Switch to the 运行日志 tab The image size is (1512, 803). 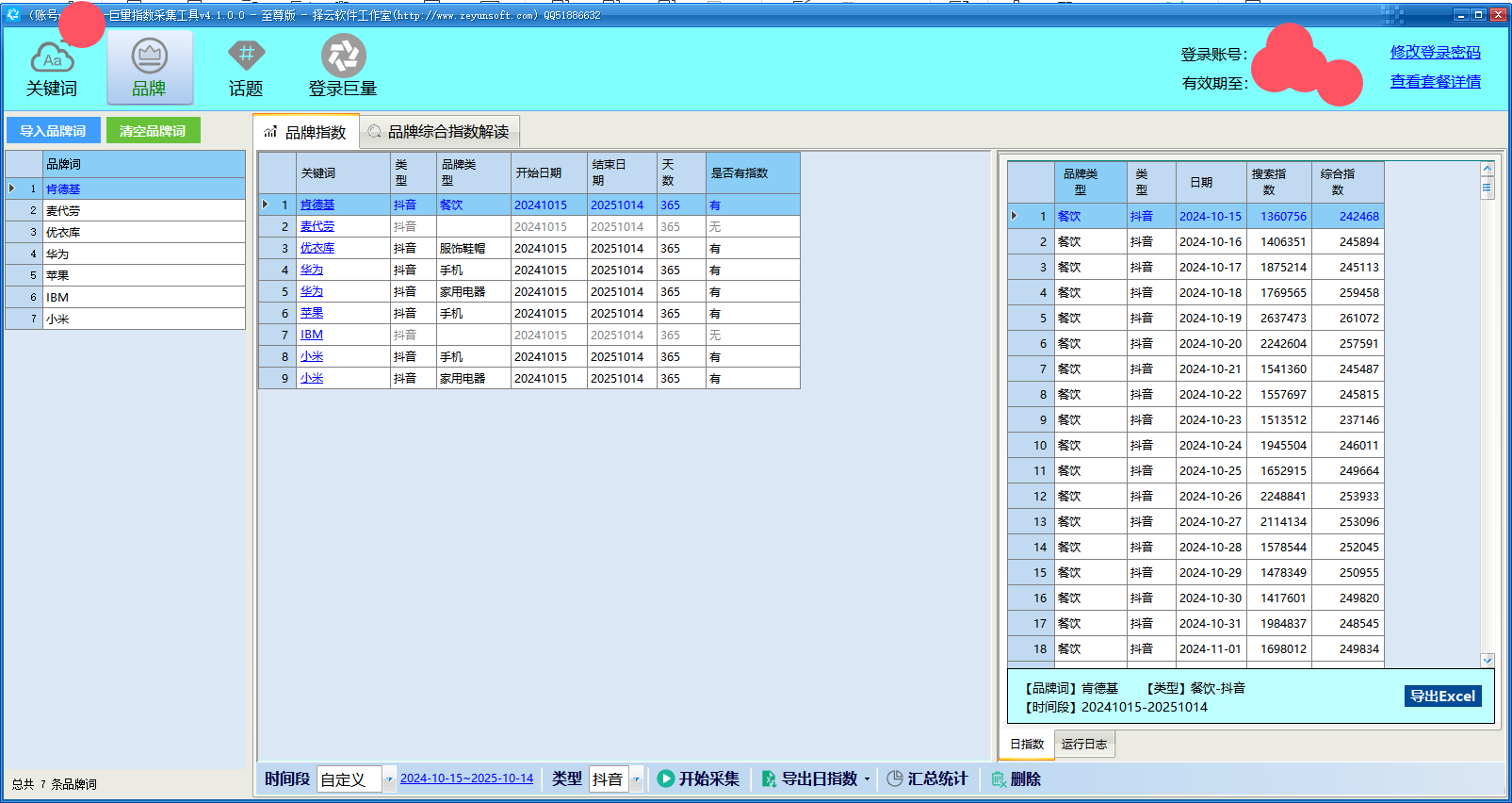coord(1083,745)
